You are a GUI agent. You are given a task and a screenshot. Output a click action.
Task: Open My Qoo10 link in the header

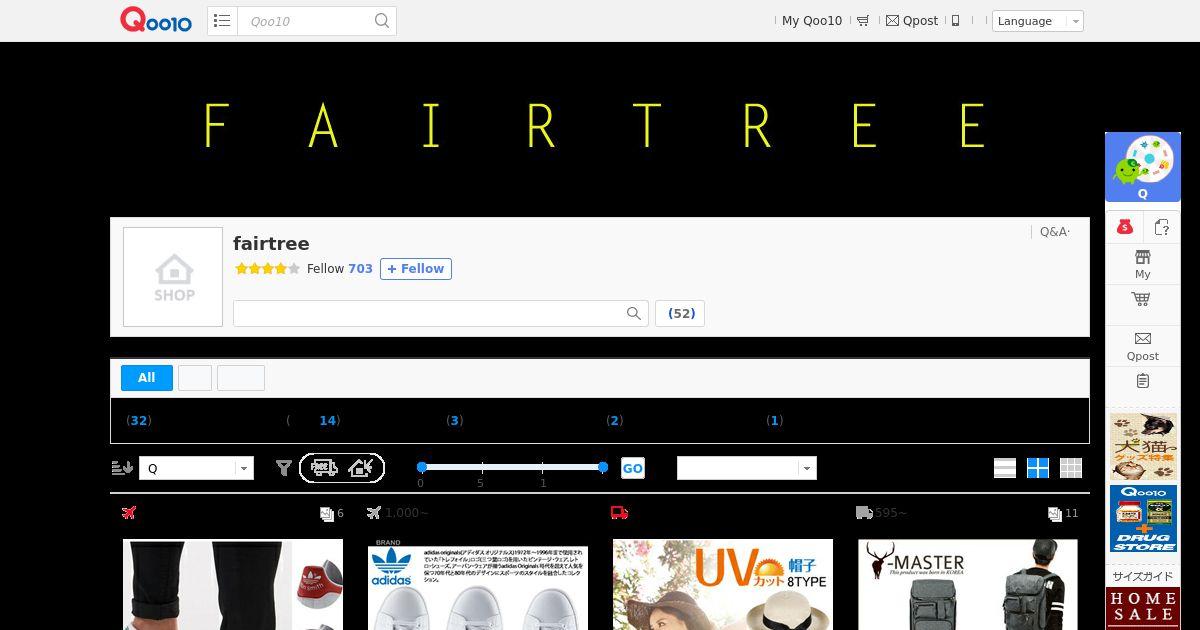812,21
